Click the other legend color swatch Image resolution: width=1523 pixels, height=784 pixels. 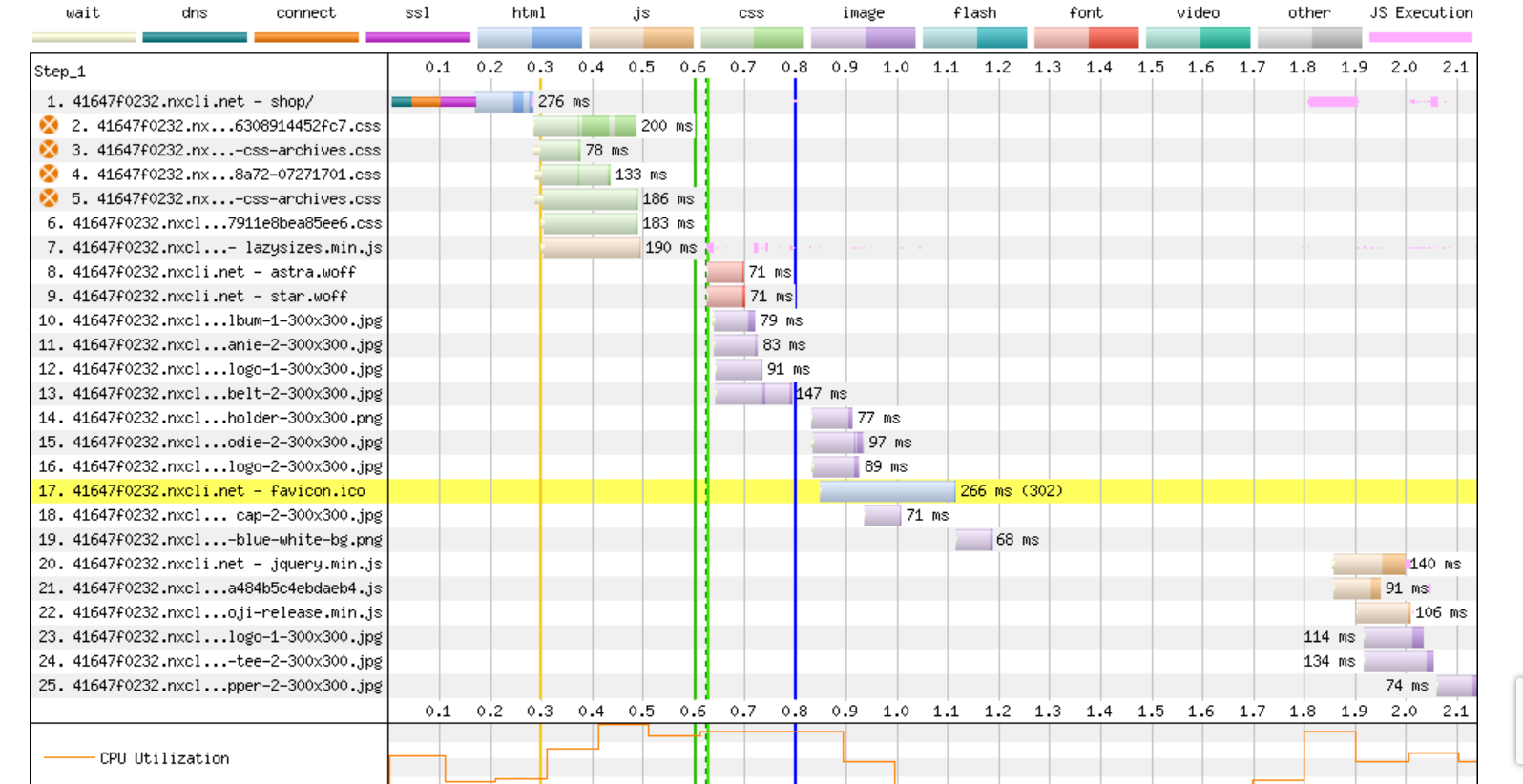click(1309, 37)
